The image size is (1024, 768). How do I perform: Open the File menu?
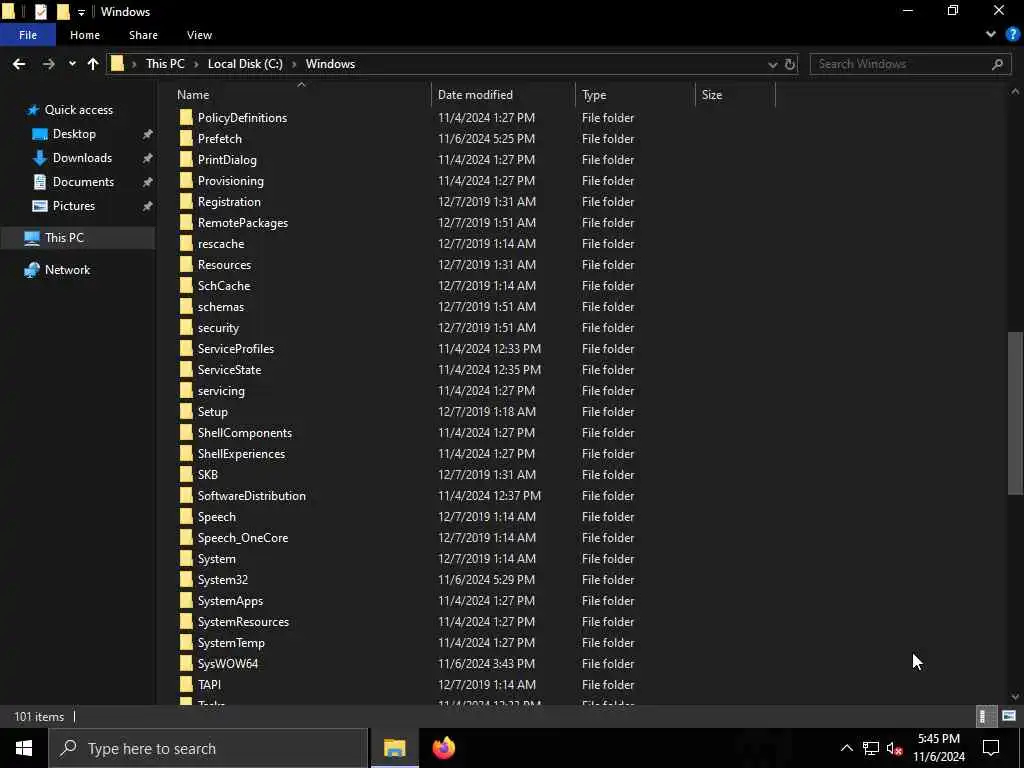(x=27, y=35)
